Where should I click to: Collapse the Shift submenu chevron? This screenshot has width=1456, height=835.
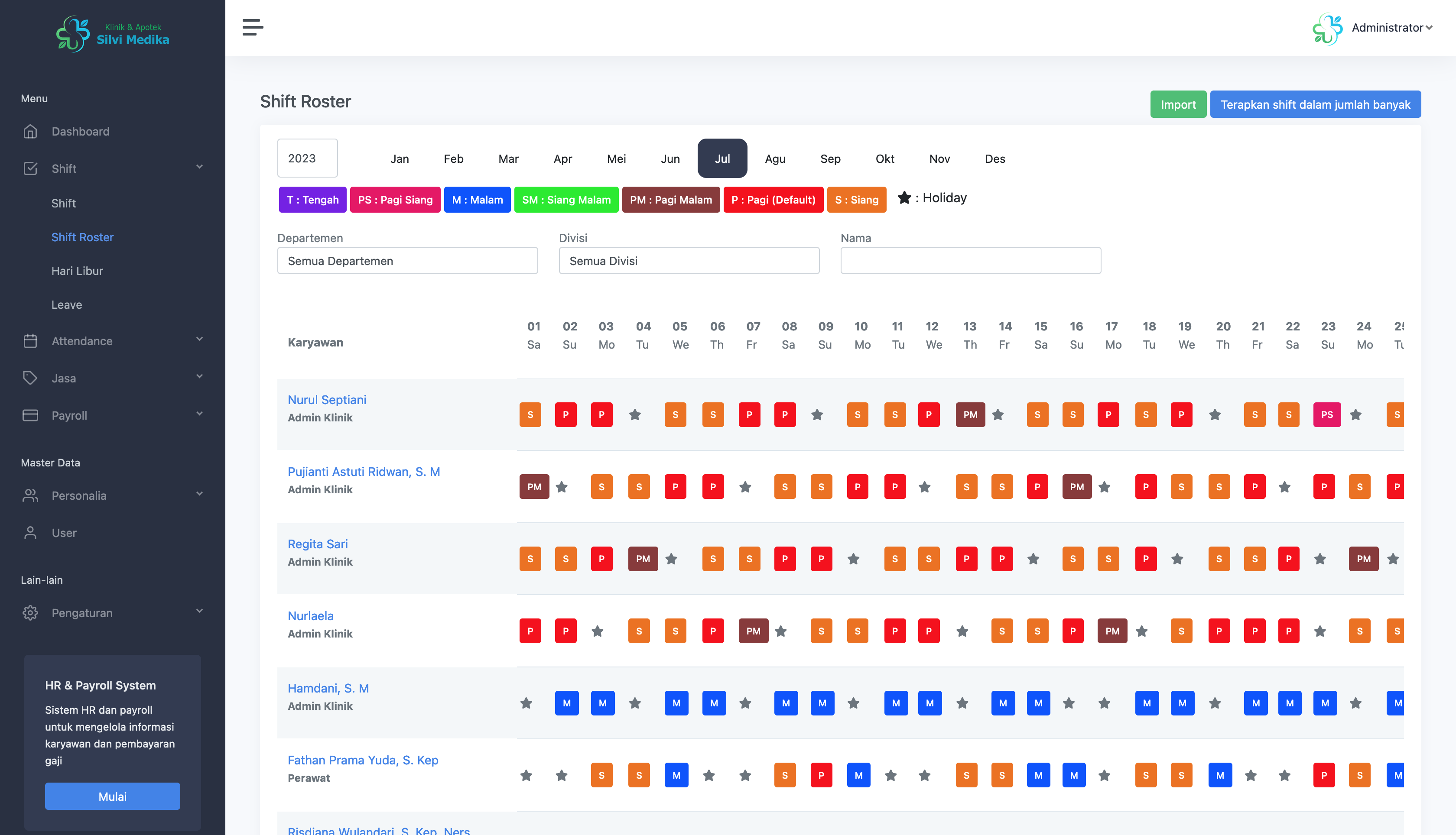click(x=199, y=167)
